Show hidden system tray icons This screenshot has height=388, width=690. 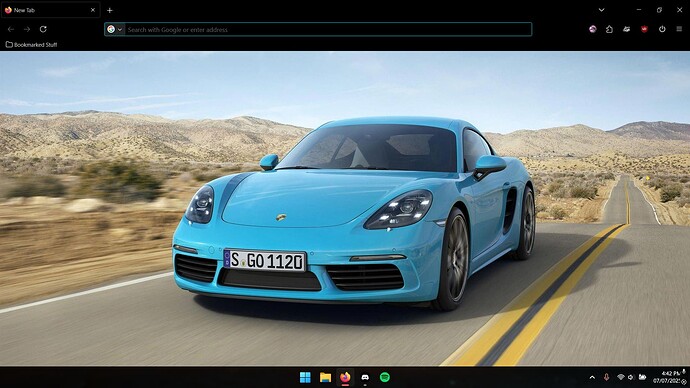coord(592,377)
